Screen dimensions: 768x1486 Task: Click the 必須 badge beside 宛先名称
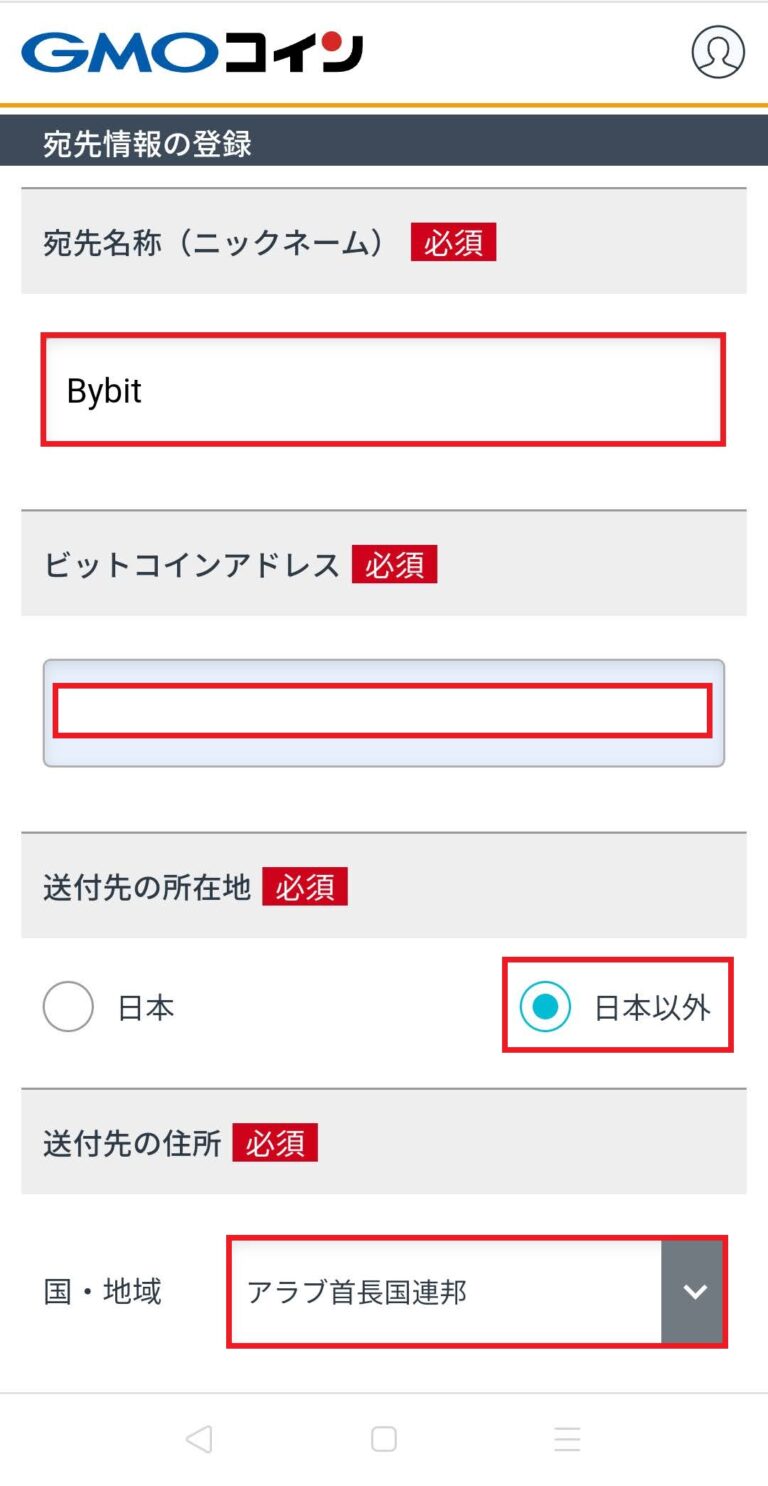pos(453,241)
